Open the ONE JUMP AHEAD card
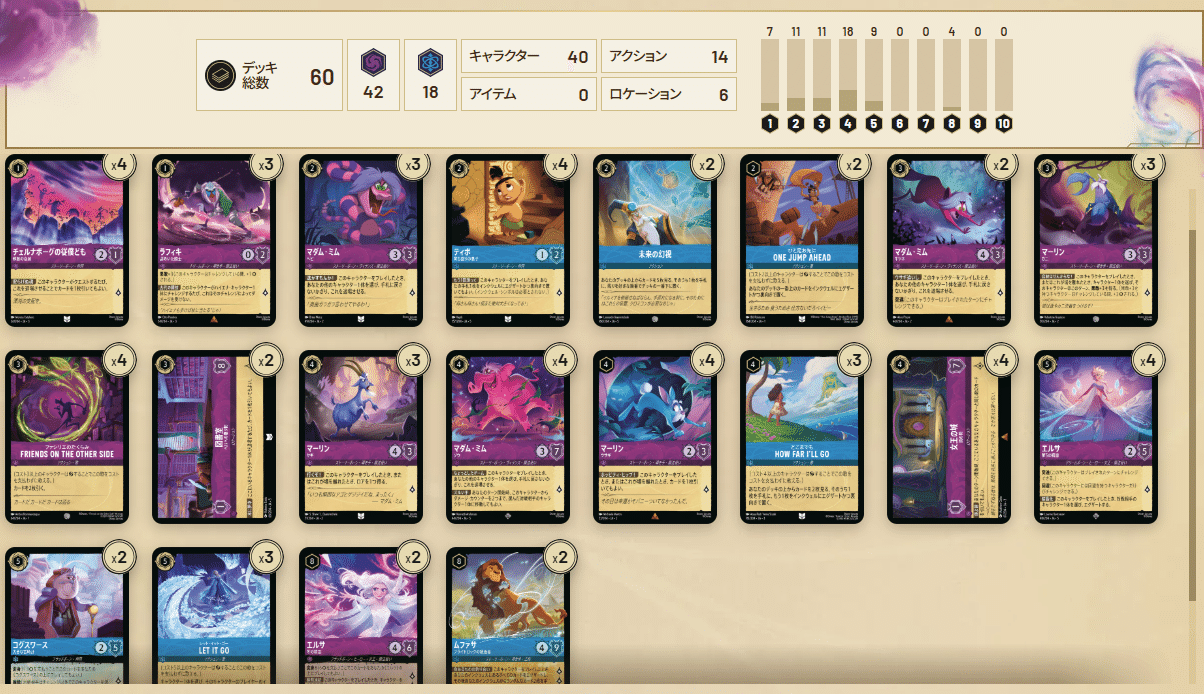Viewport: 1204px width, 694px height. 803,241
